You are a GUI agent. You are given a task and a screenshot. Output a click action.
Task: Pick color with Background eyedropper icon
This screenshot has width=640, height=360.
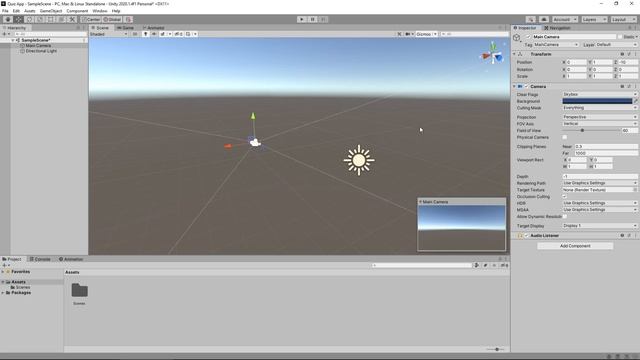[636, 101]
